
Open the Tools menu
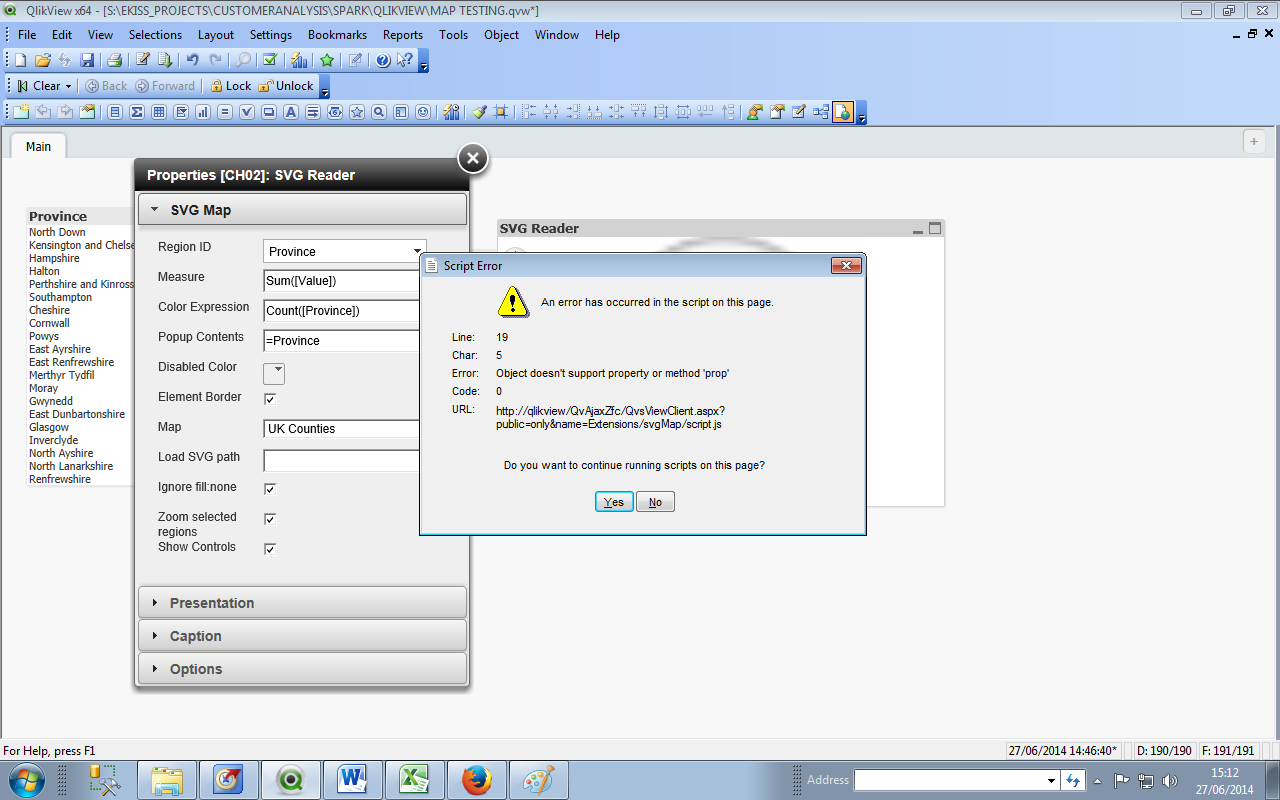(x=453, y=34)
